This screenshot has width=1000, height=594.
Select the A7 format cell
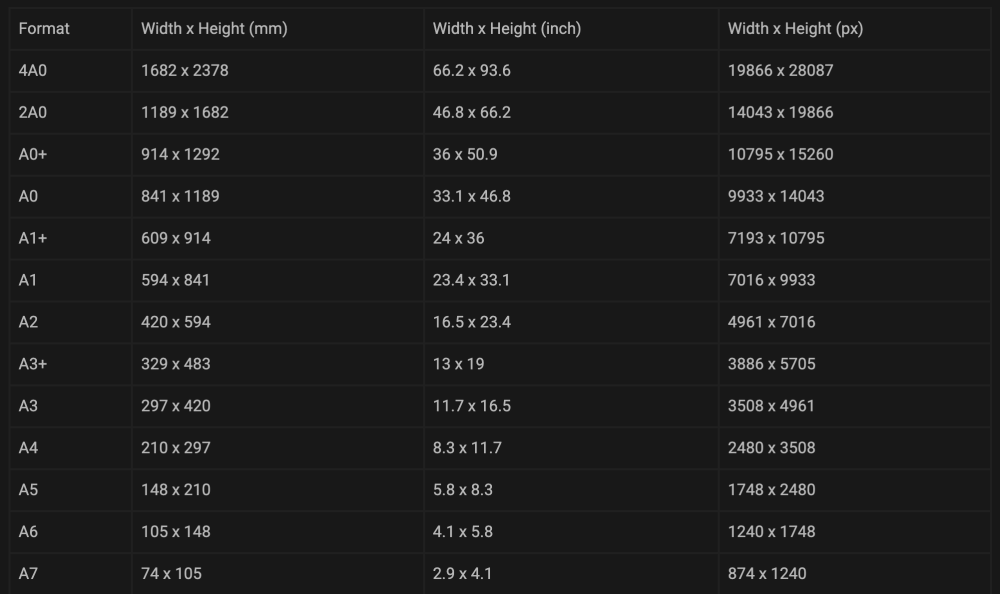[x=28, y=574]
